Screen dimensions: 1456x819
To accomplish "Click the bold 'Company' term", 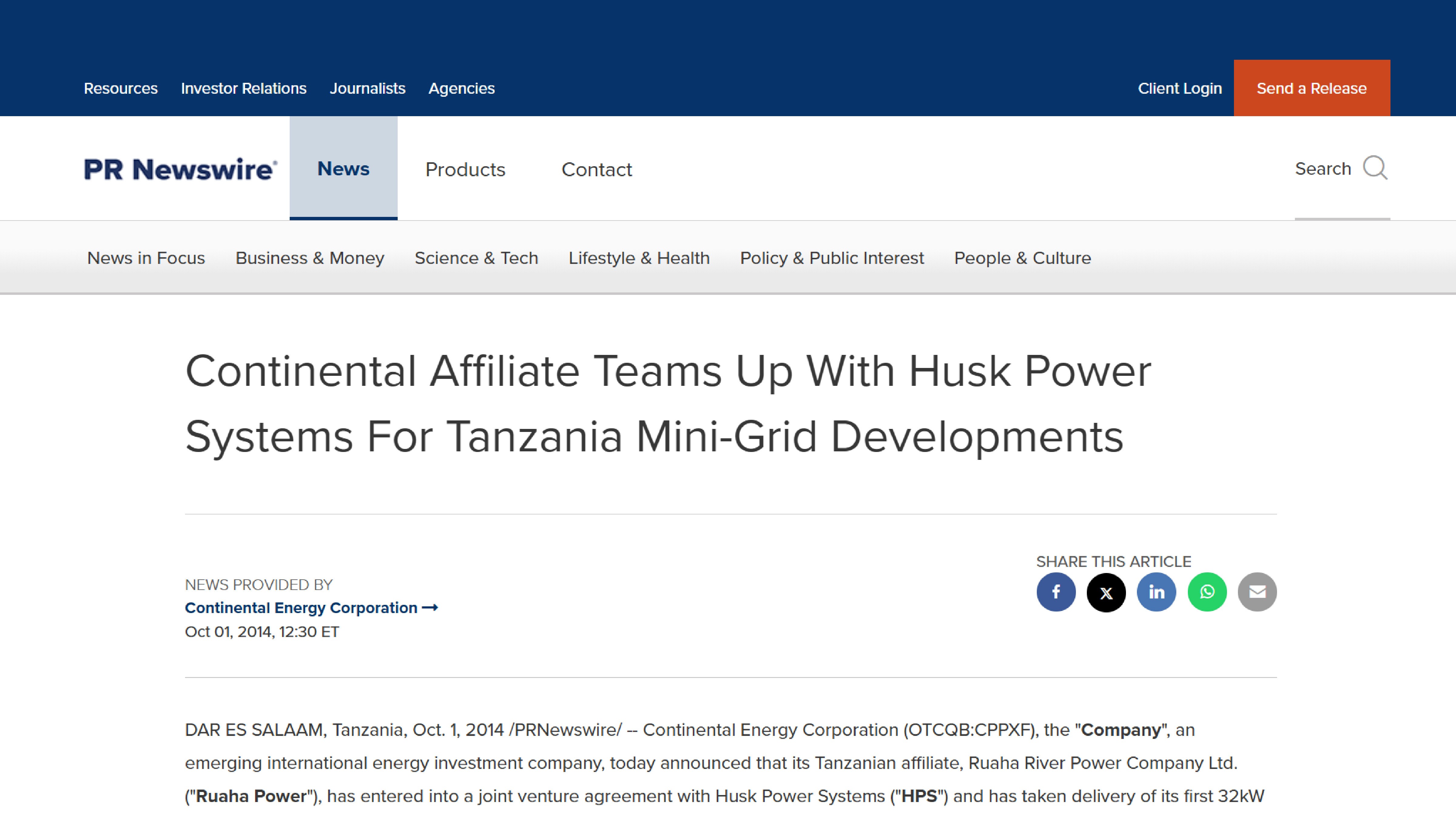I will pyautogui.click(x=1121, y=730).
